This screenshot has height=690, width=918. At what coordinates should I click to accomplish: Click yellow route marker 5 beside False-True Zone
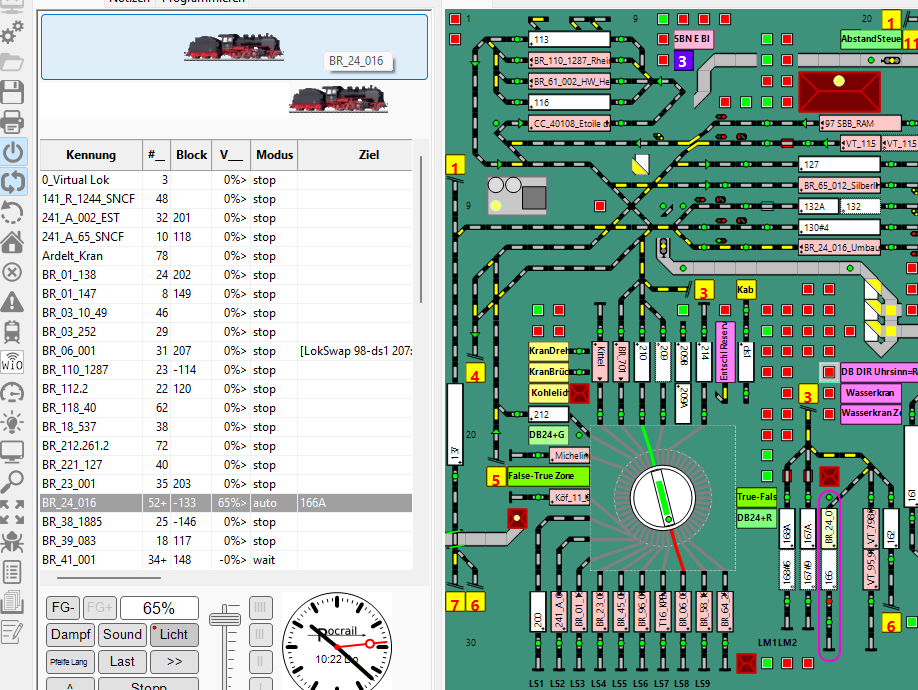tap(496, 477)
